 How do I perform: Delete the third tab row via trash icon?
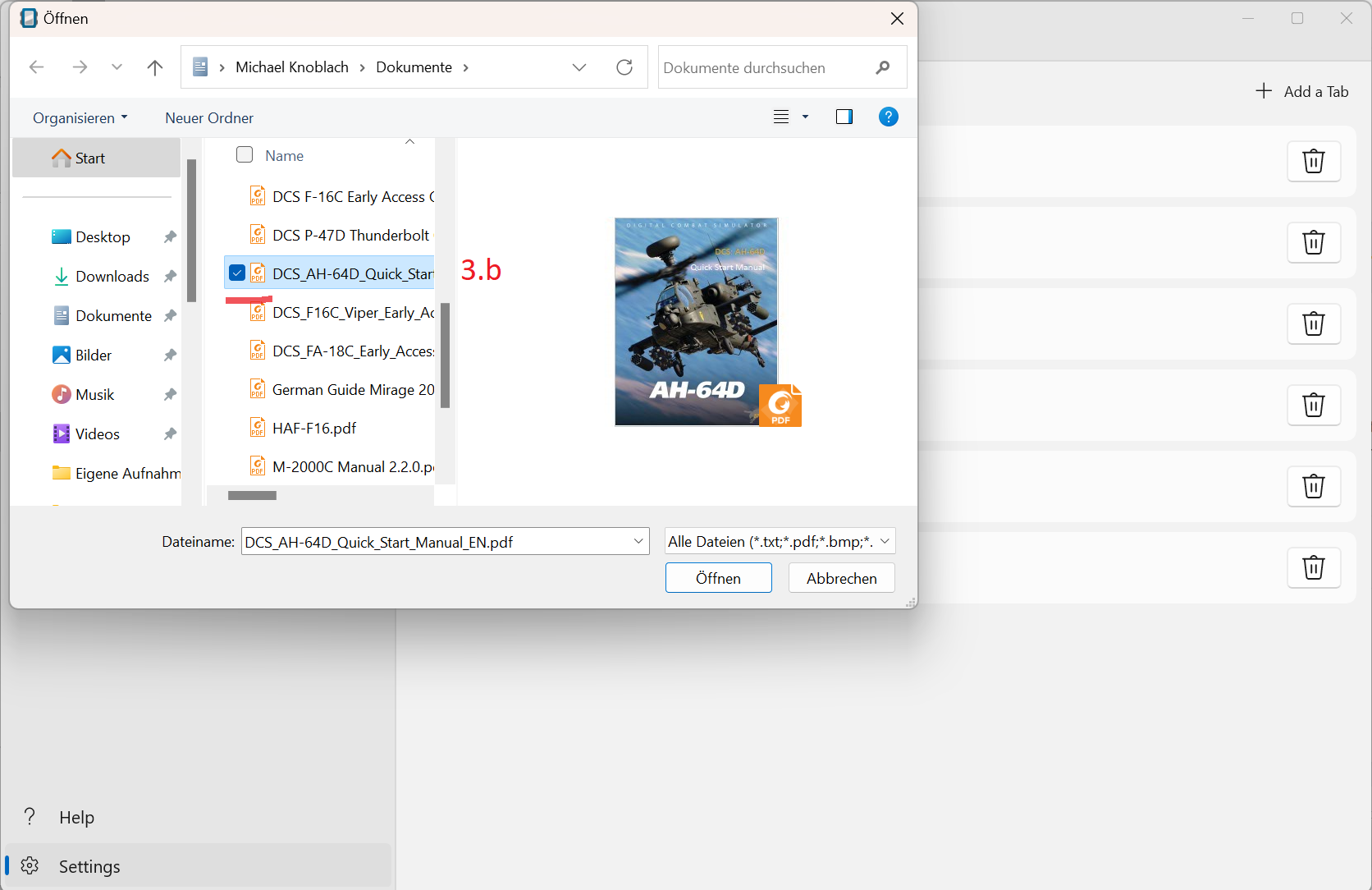1314,323
